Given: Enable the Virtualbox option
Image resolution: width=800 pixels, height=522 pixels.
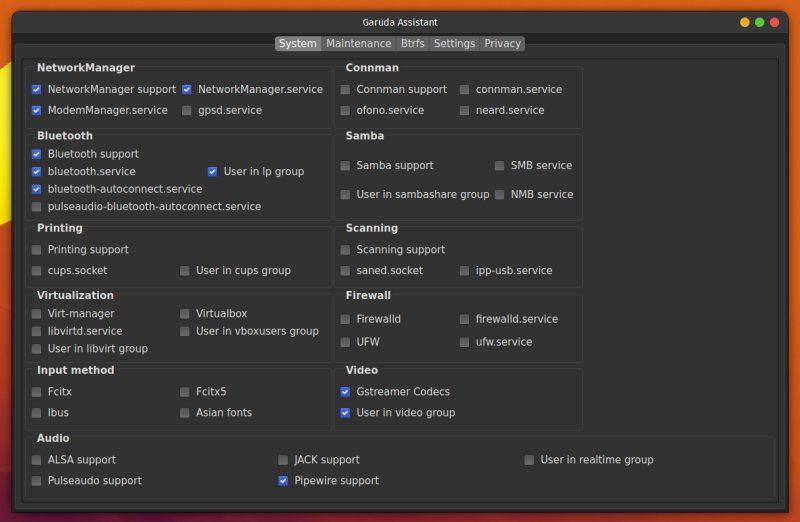Looking at the screenshot, I should pyautogui.click(x=185, y=313).
